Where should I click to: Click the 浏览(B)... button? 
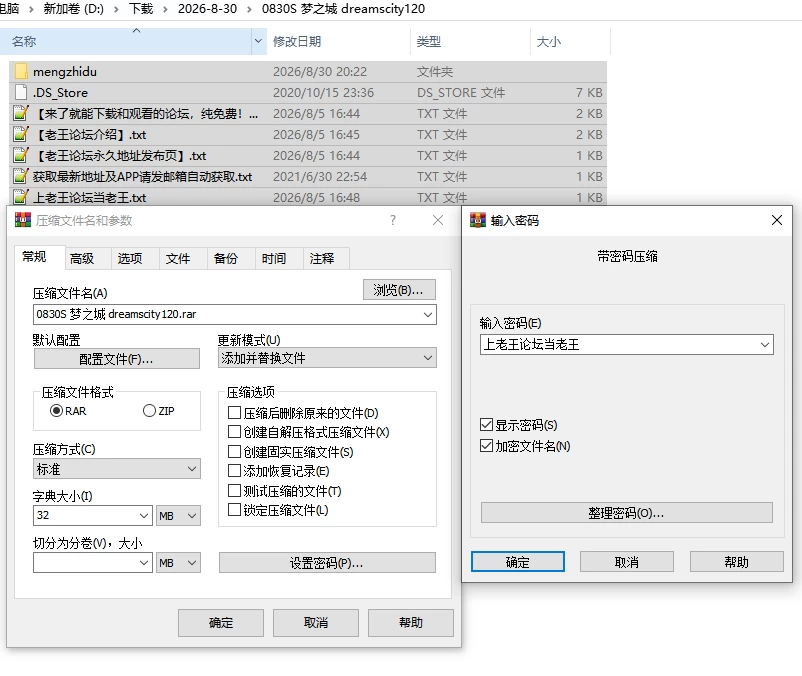tap(399, 290)
